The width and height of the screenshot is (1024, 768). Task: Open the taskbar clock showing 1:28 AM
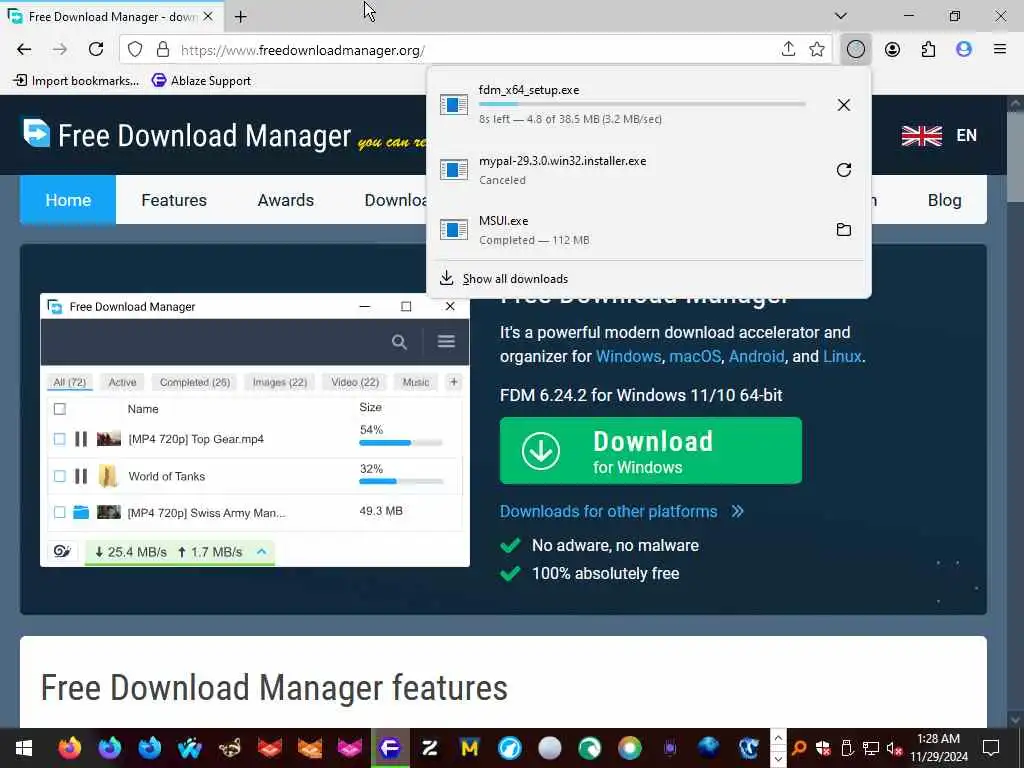click(x=938, y=748)
